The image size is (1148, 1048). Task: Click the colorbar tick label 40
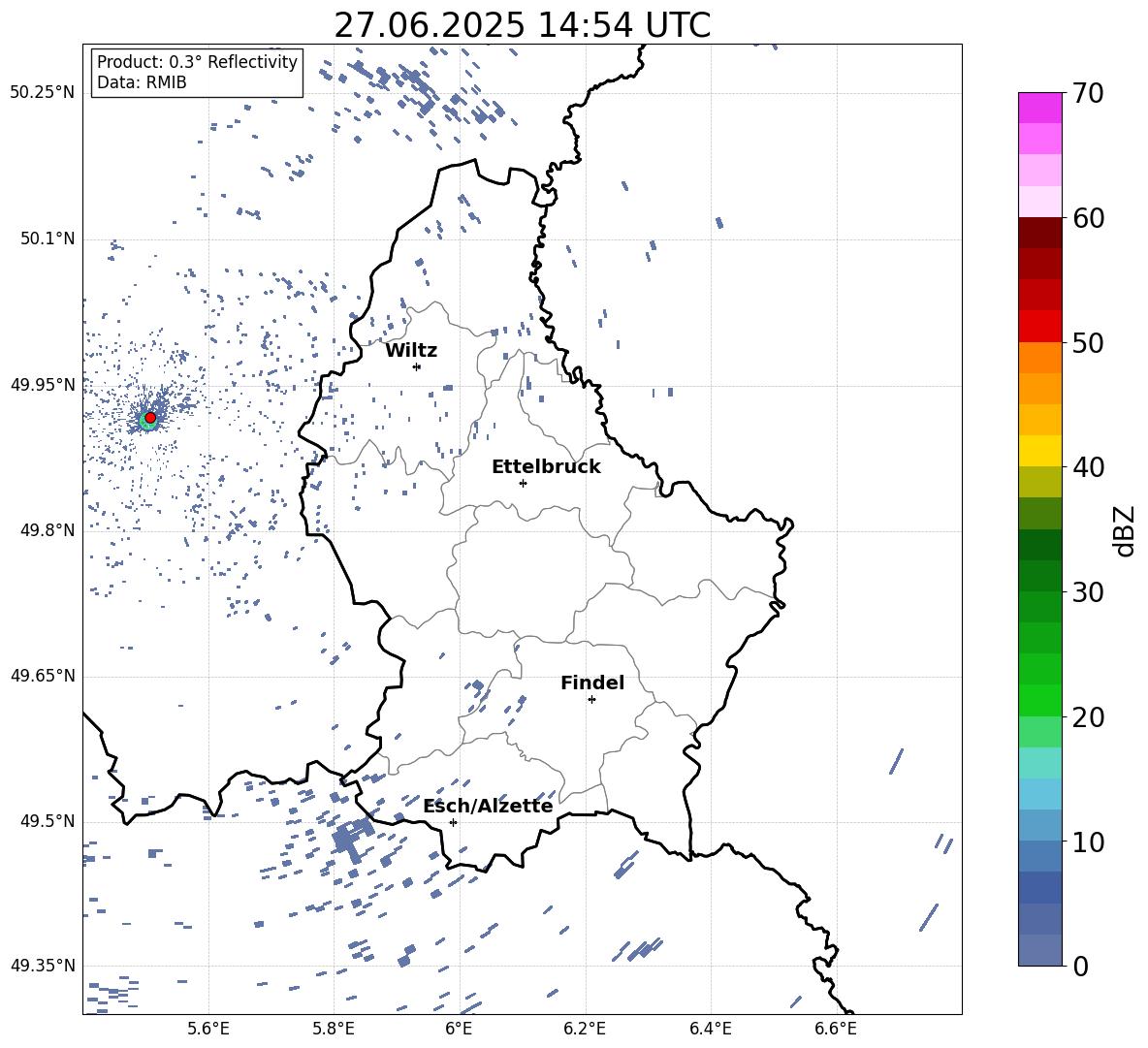(1088, 467)
